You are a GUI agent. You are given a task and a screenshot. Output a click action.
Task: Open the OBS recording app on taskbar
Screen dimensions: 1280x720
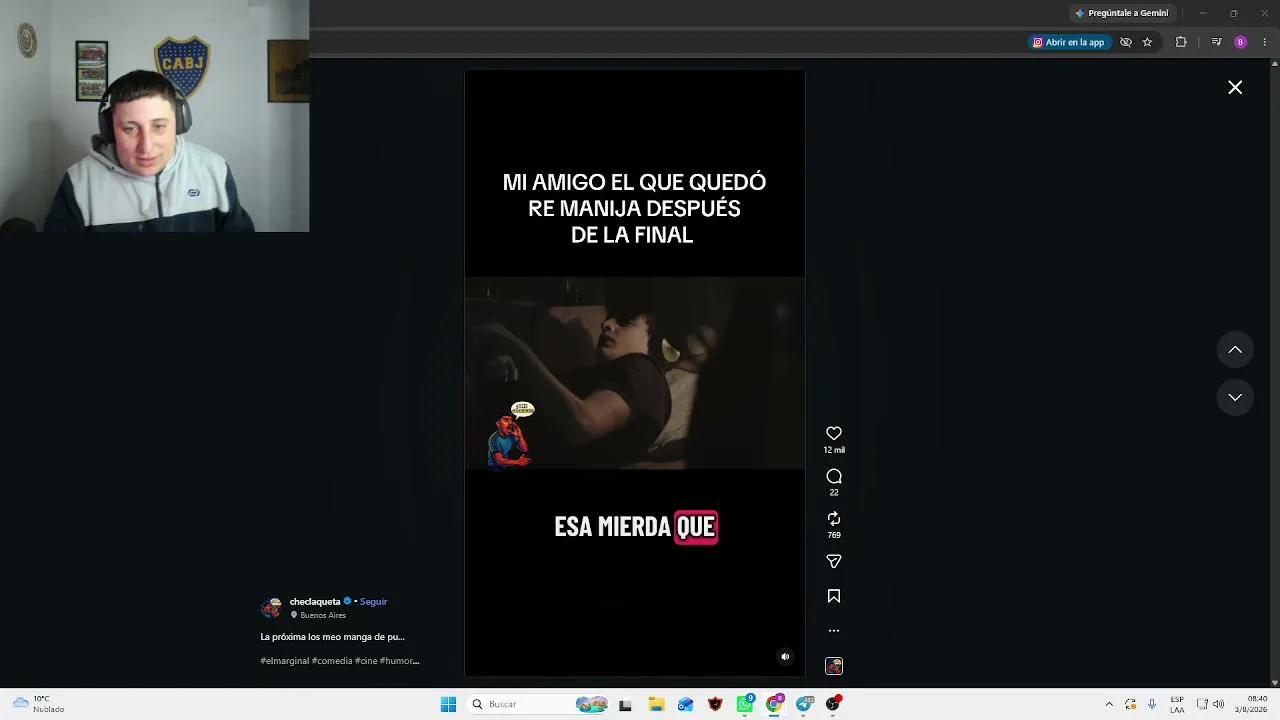pos(833,704)
